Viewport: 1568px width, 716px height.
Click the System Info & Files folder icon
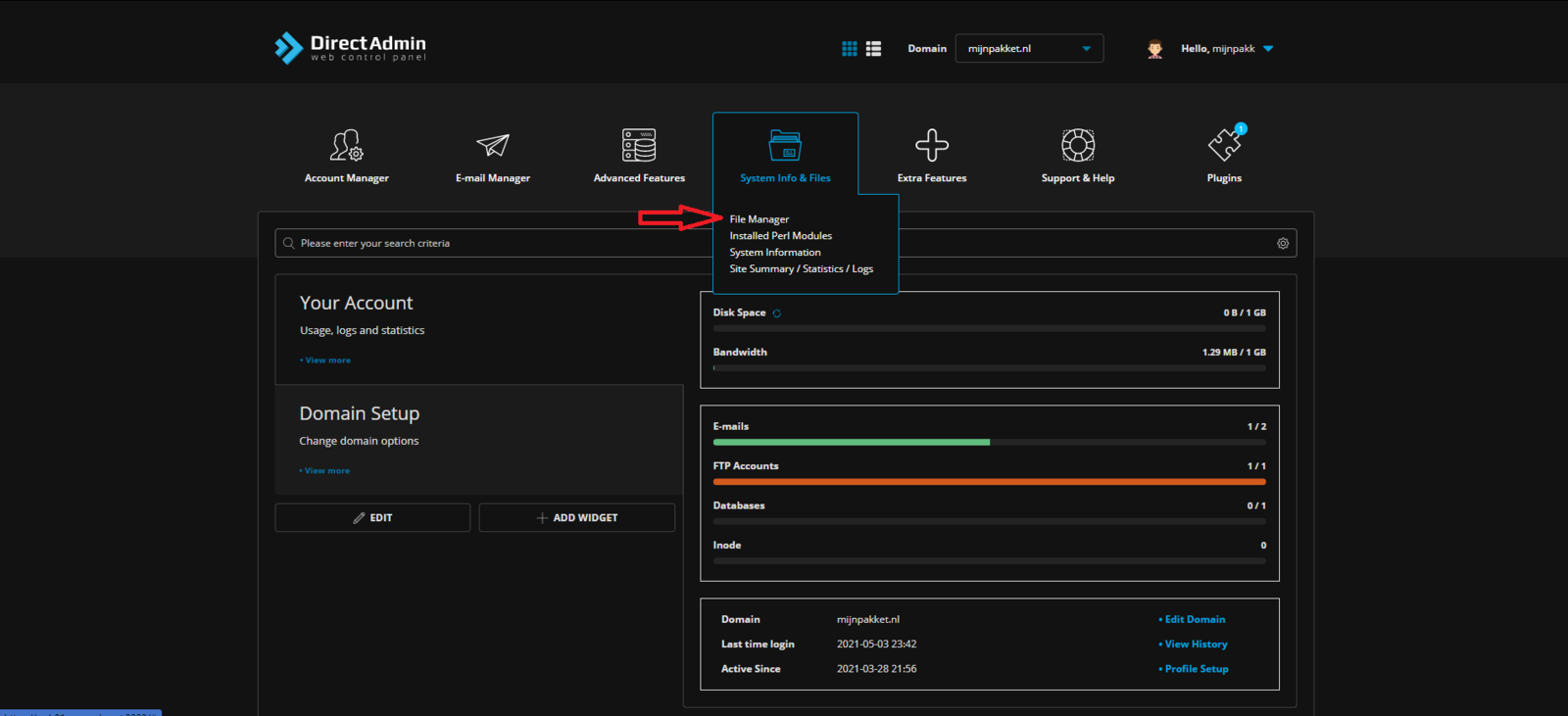785,145
